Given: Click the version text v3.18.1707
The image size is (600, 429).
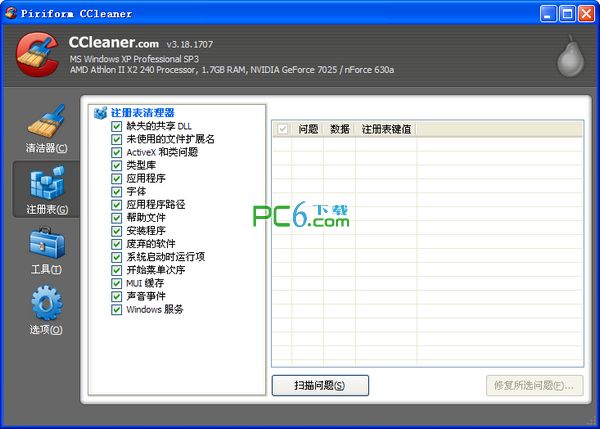Looking at the screenshot, I should pos(190,44).
